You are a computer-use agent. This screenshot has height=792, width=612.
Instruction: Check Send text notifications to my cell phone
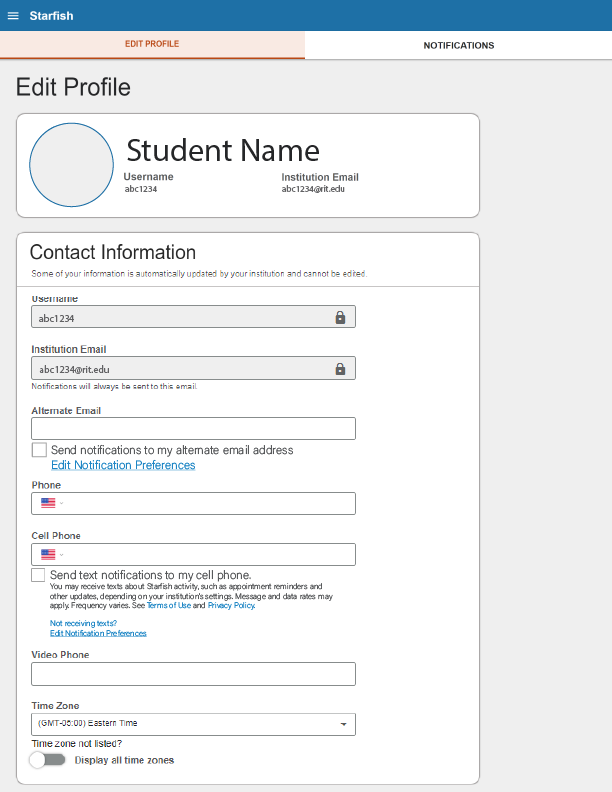(x=39, y=575)
